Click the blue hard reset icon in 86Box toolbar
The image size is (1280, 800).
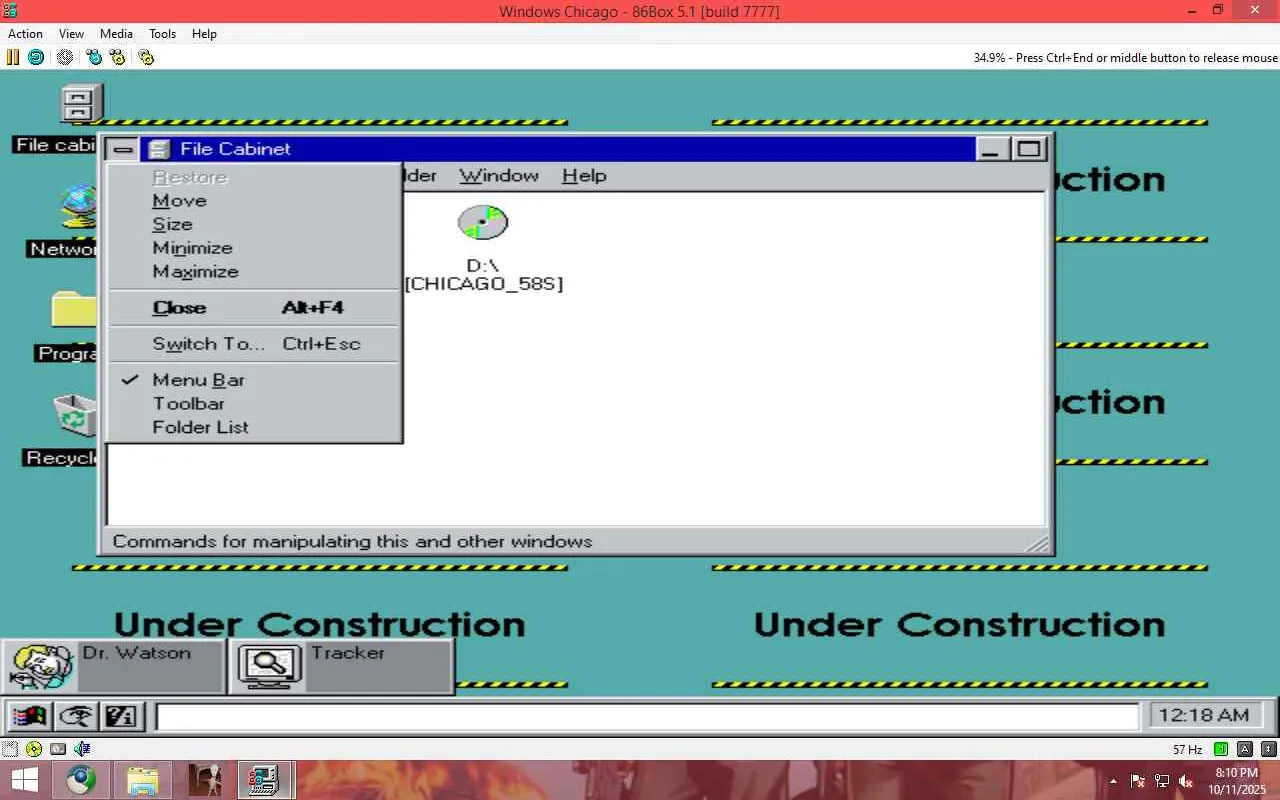(35, 57)
